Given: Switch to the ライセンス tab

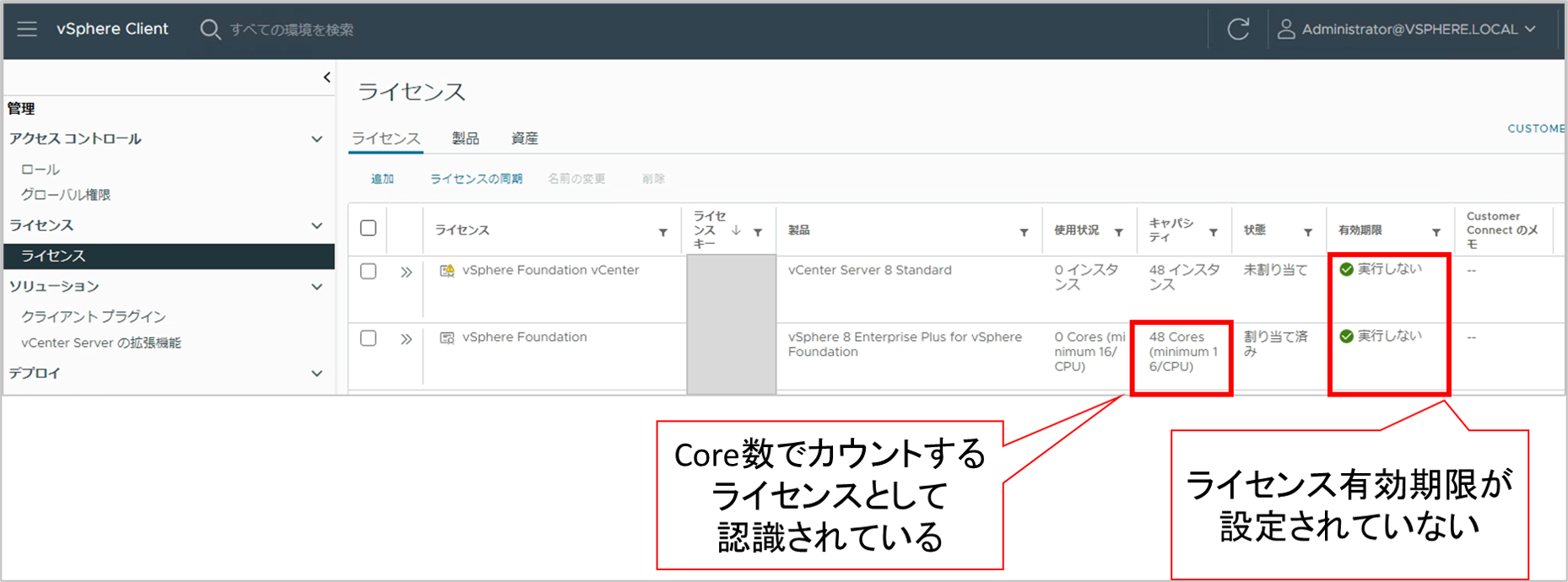Looking at the screenshot, I should (386, 138).
